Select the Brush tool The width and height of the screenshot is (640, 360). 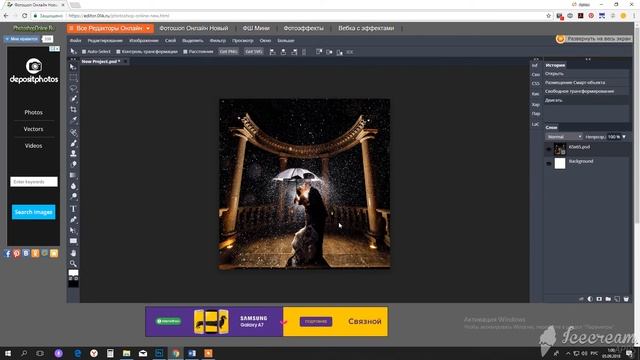(x=73, y=143)
